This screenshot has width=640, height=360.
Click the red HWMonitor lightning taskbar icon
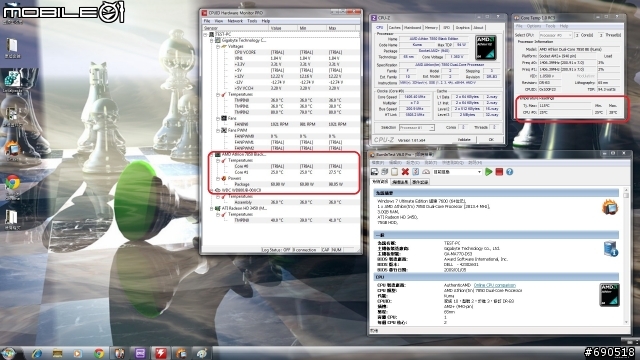[x=161, y=353]
